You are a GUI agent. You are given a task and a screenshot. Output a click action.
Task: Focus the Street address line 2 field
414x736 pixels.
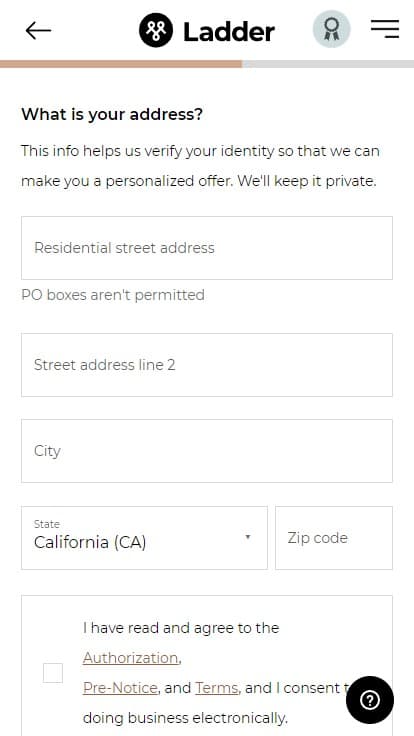207,365
